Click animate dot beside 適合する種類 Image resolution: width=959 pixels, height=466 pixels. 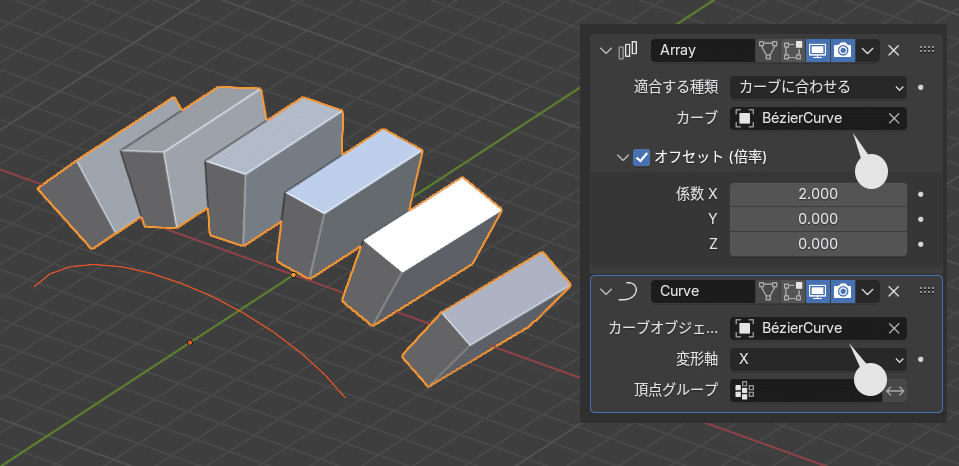pyautogui.click(x=920, y=87)
